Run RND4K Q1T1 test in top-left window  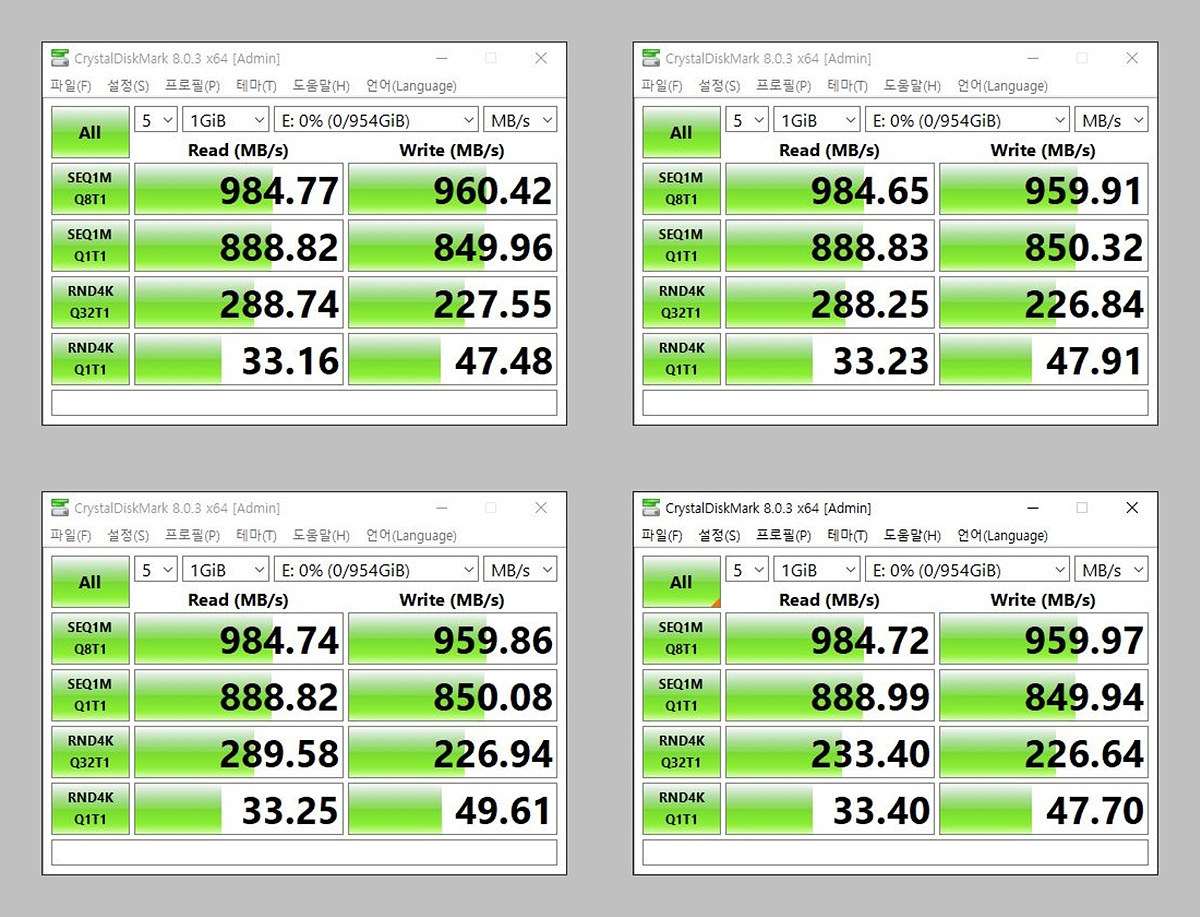tap(90, 359)
